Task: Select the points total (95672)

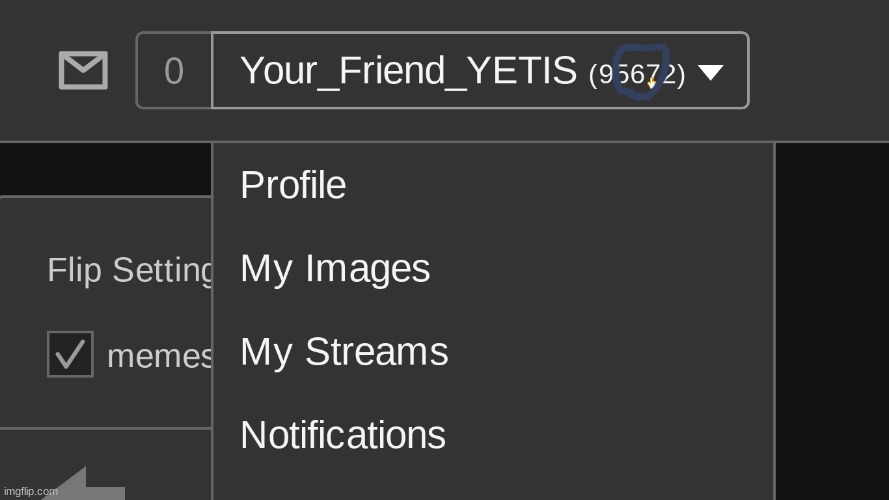Action: point(637,74)
